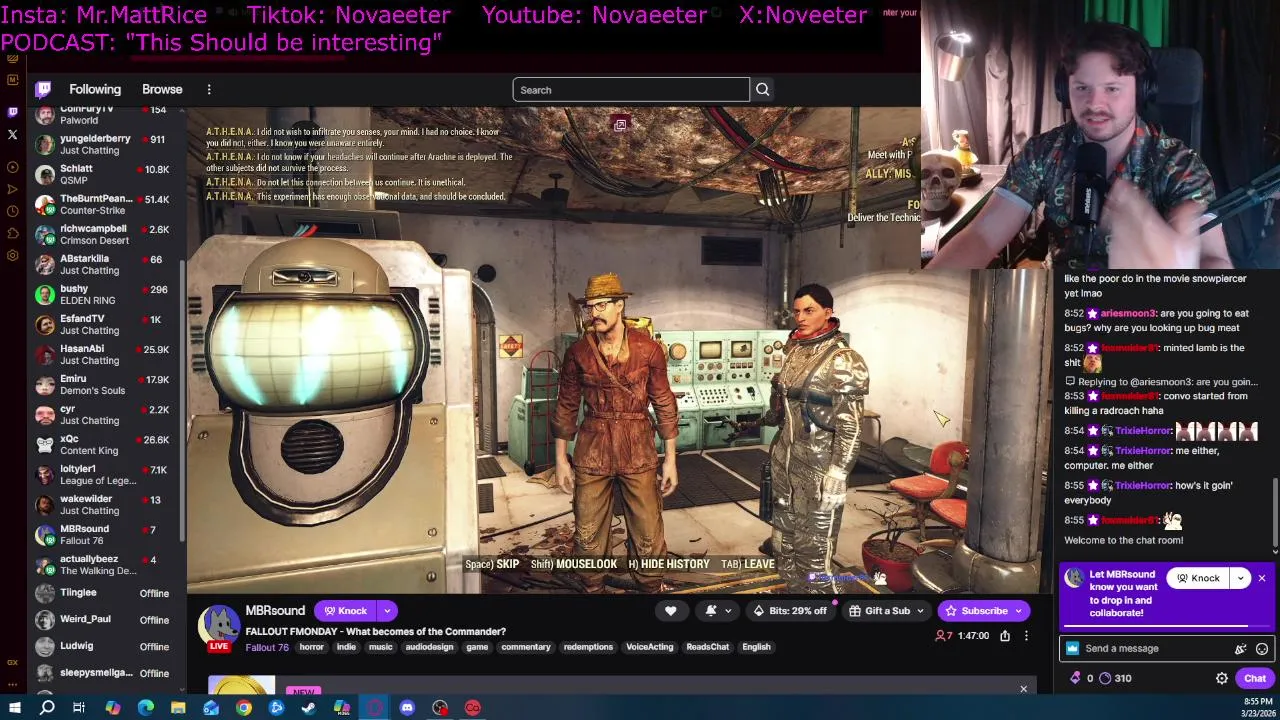
Task: Click the Bits icon below chat input
Action: click(x=1076, y=678)
